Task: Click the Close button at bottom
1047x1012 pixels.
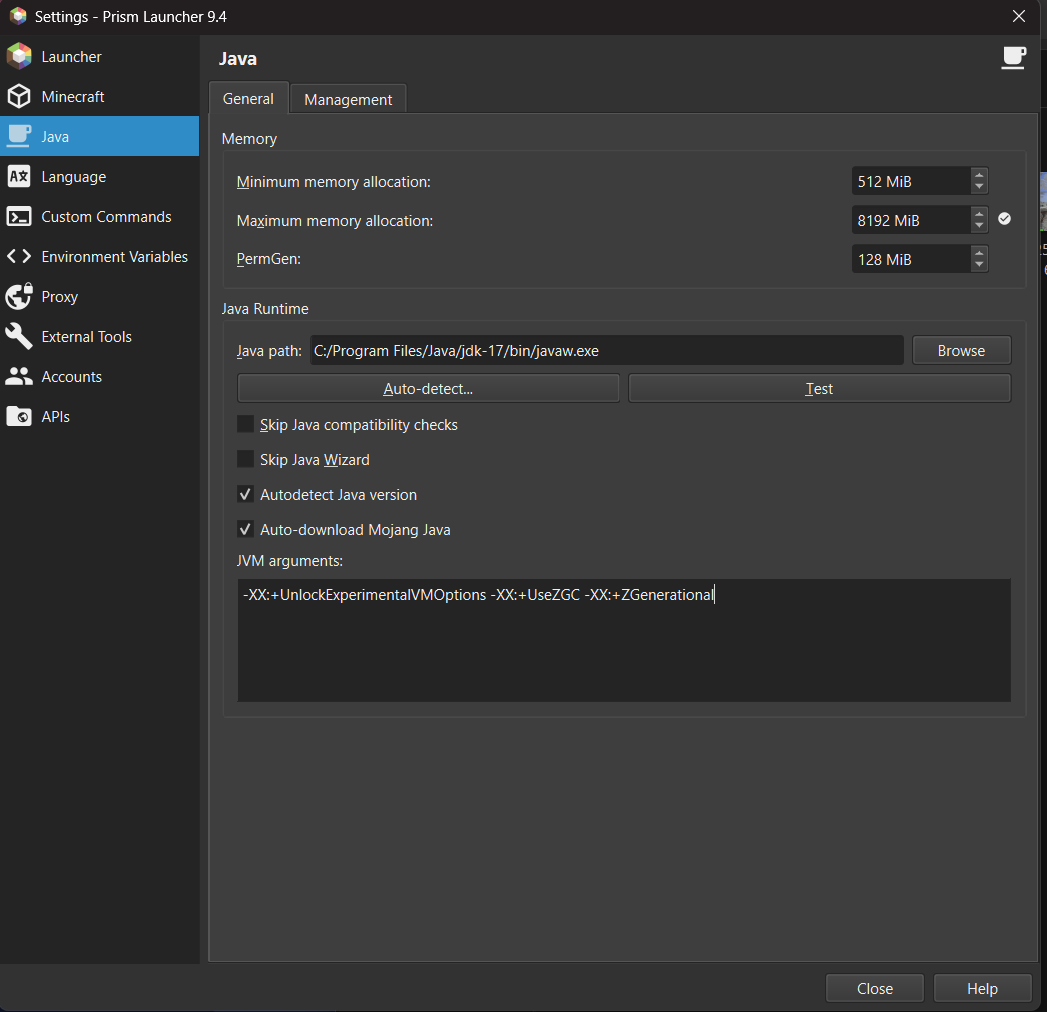Action: click(x=875, y=989)
